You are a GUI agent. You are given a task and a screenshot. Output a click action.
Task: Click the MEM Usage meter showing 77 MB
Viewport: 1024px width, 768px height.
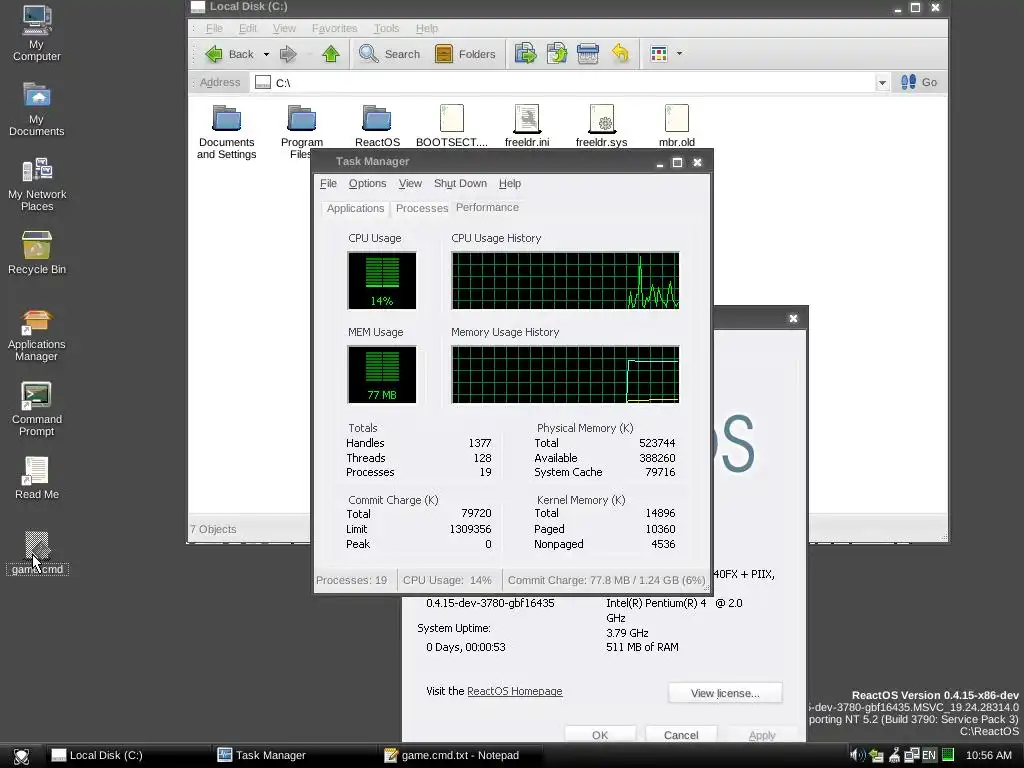(382, 375)
